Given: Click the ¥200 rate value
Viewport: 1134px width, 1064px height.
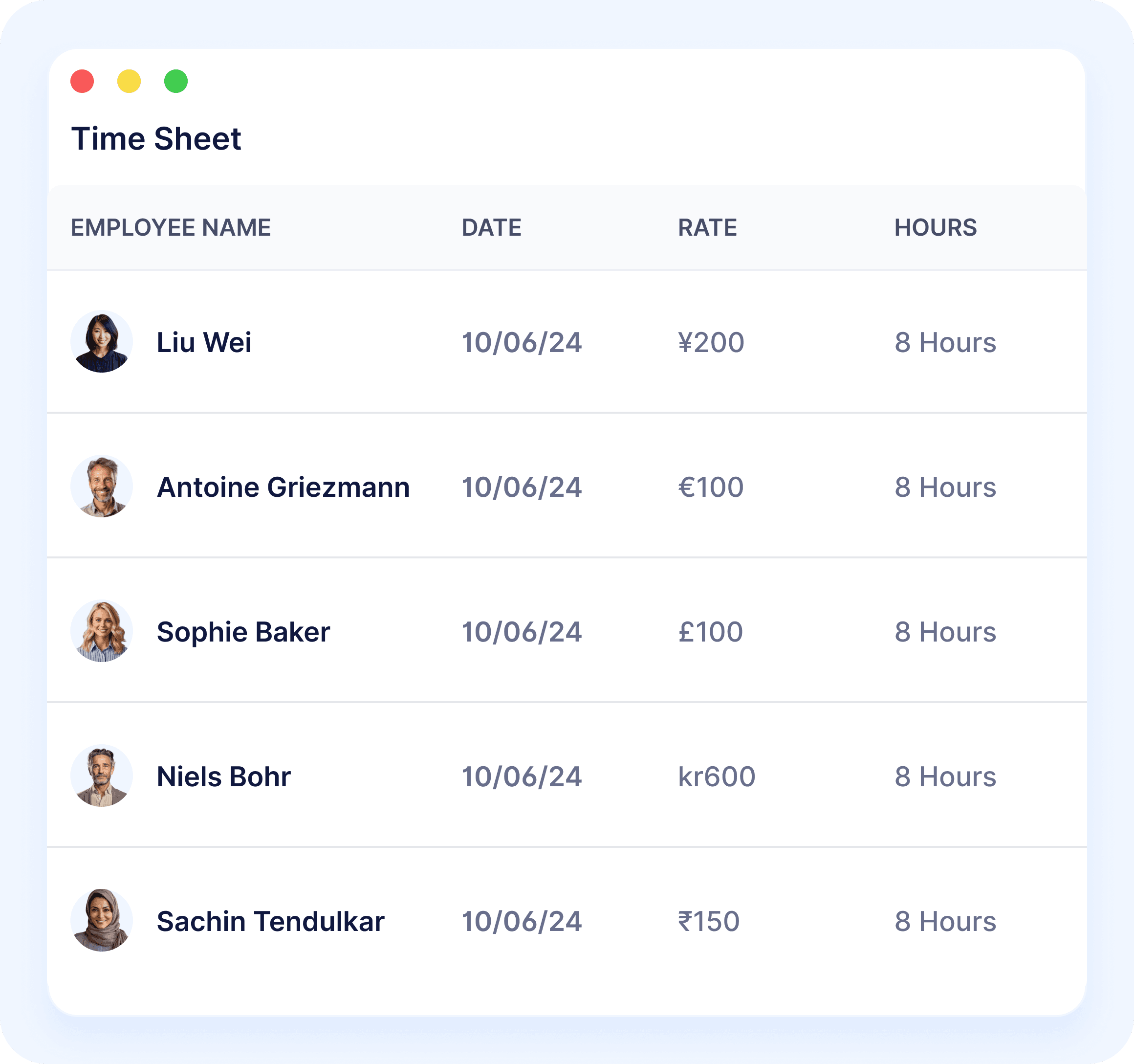Looking at the screenshot, I should (x=711, y=342).
